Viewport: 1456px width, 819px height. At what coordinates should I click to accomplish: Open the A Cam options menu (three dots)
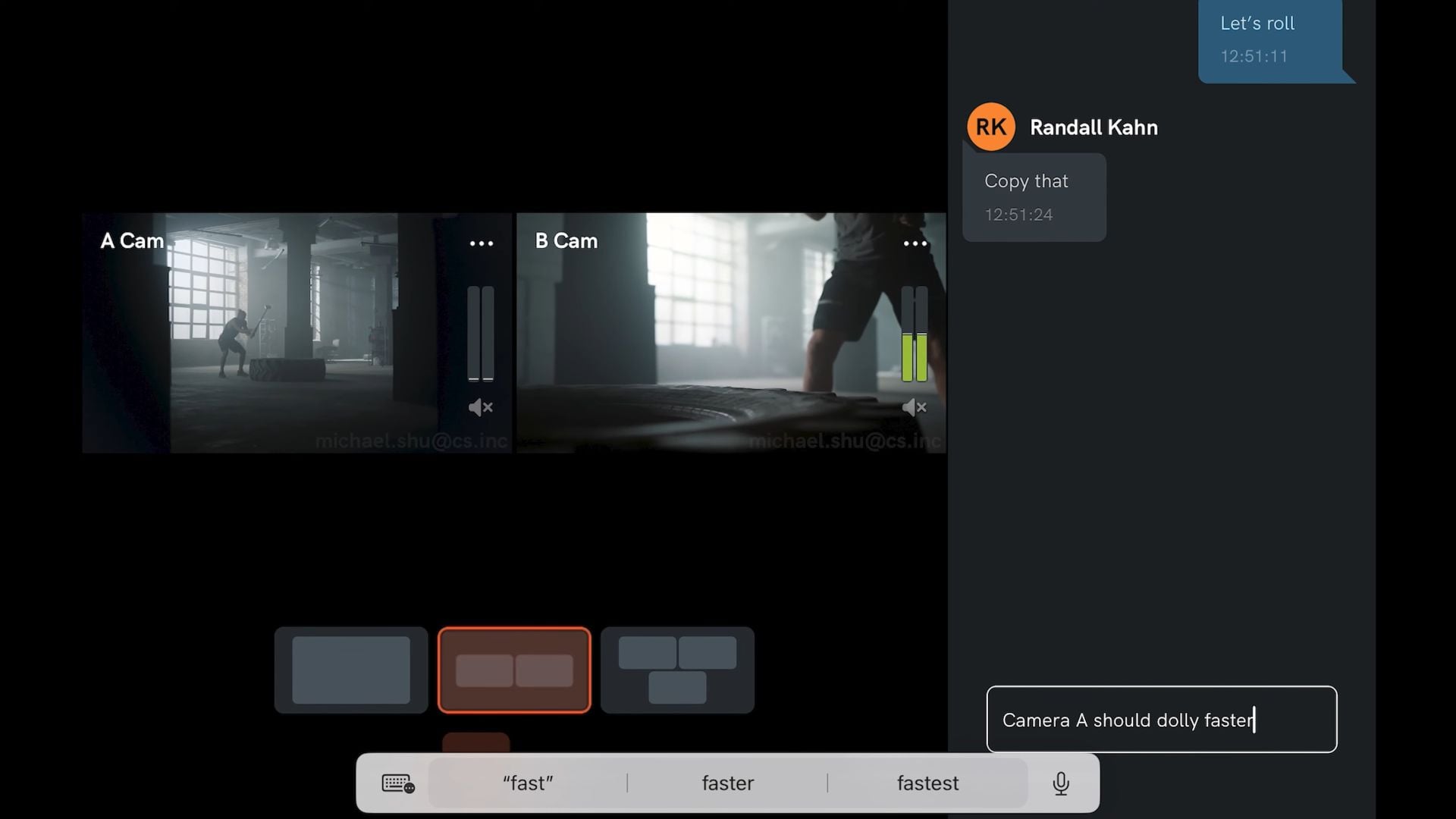[x=482, y=243]
